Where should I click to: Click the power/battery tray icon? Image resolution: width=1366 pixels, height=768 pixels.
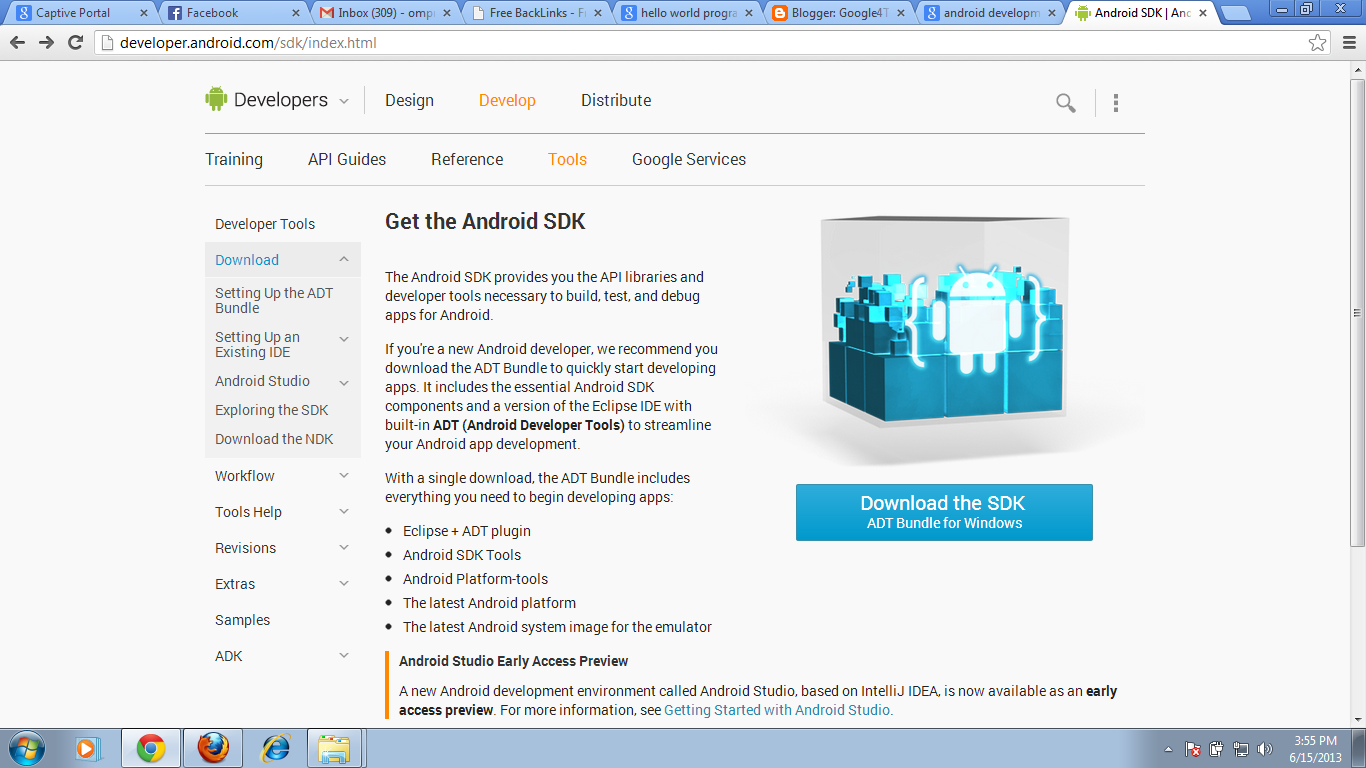coord(1217,749)
